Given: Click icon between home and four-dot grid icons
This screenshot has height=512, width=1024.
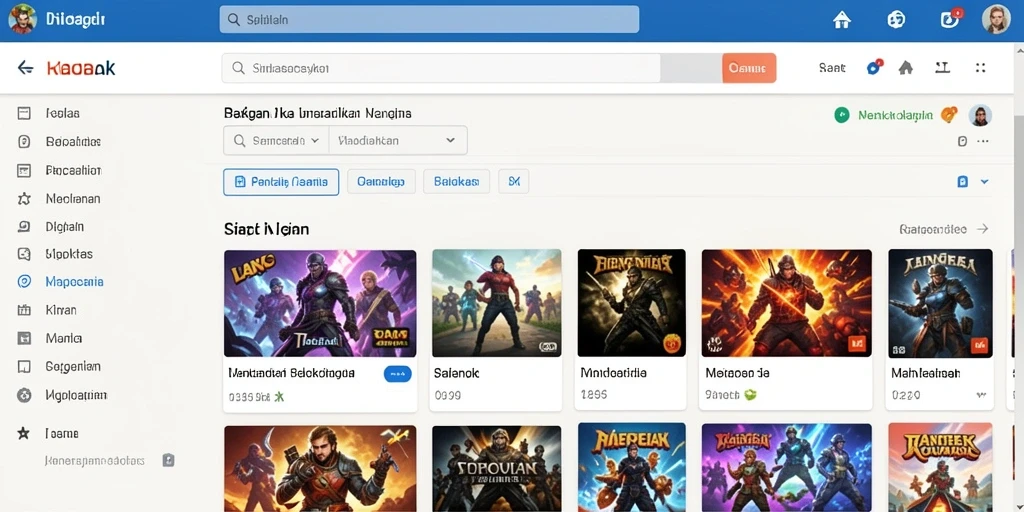Looking at the screenshot, I should [942, 67].
